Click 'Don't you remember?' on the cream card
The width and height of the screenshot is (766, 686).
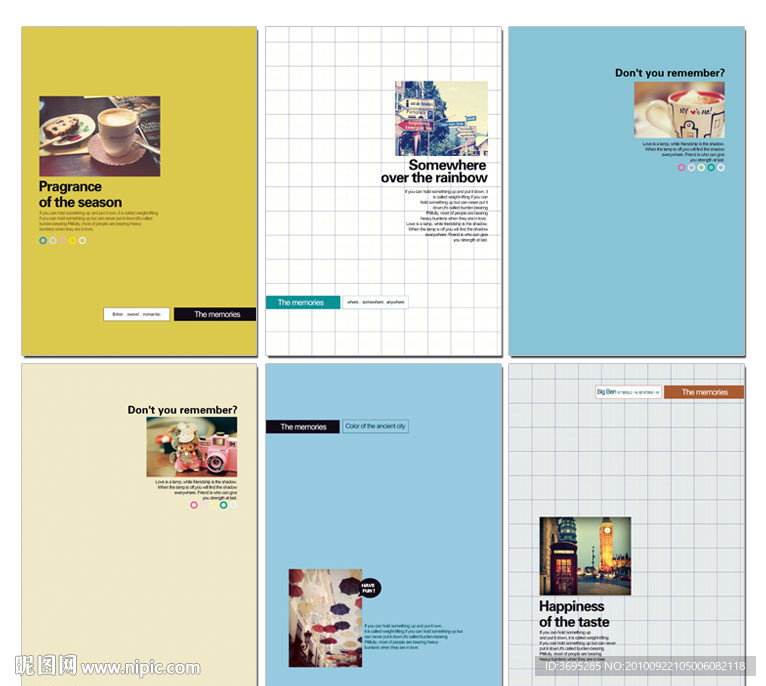click(182, 410)
